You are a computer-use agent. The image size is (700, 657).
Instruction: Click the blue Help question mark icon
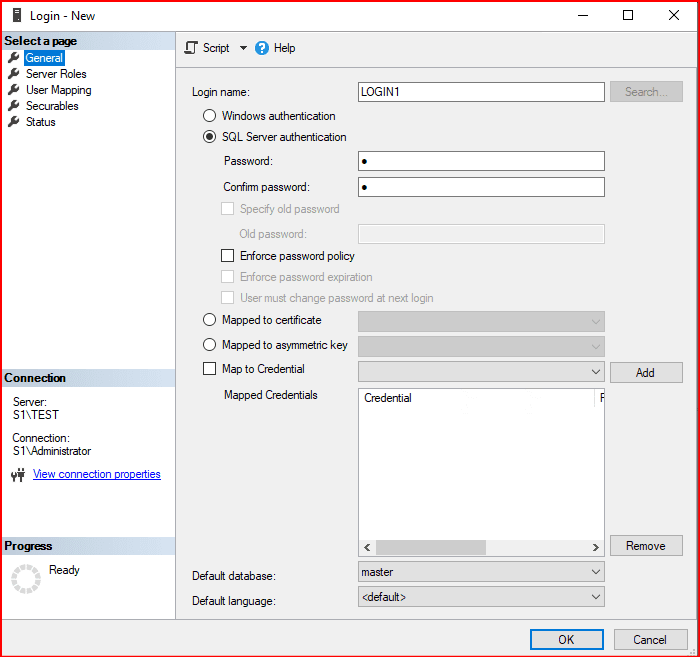[262, 48]
